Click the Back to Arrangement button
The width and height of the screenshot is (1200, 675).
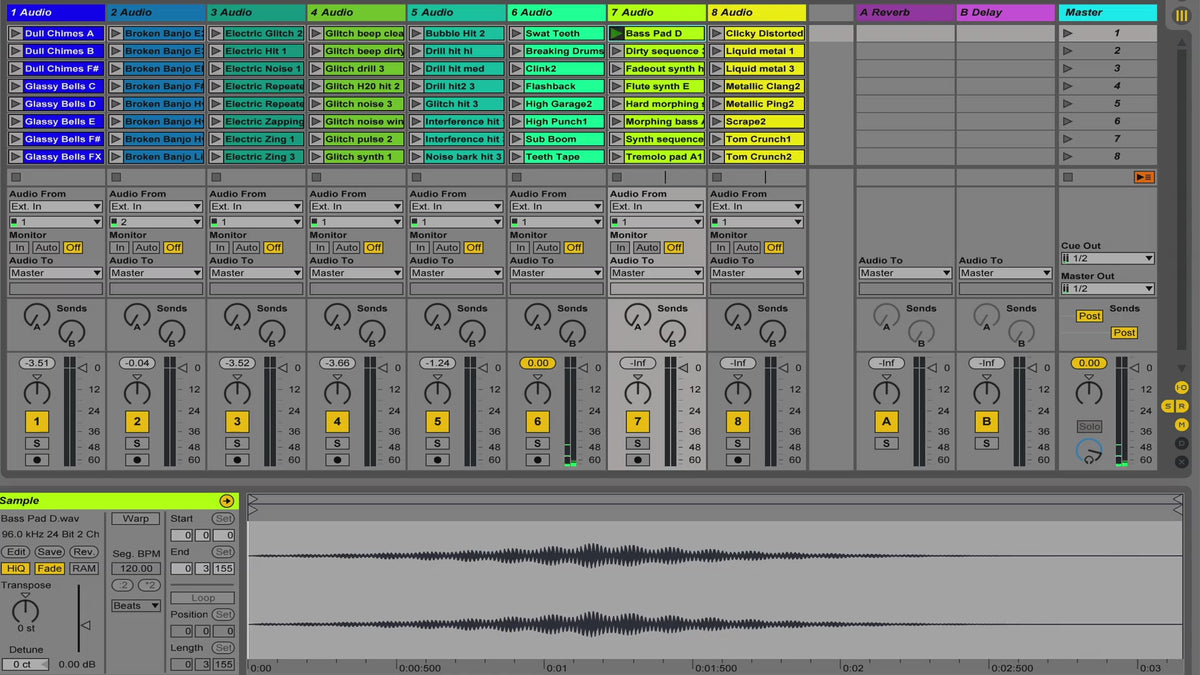1144,177
